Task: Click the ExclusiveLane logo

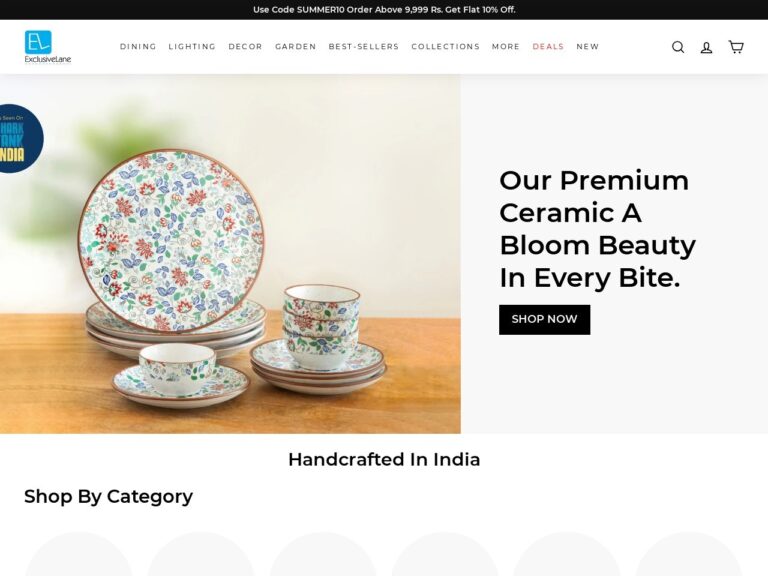Action: point(48,47)
